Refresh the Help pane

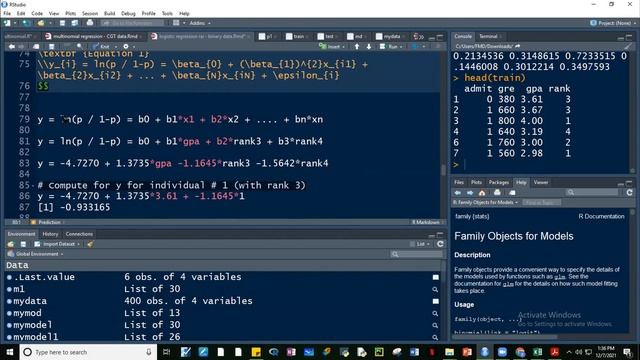click(629, 193)
